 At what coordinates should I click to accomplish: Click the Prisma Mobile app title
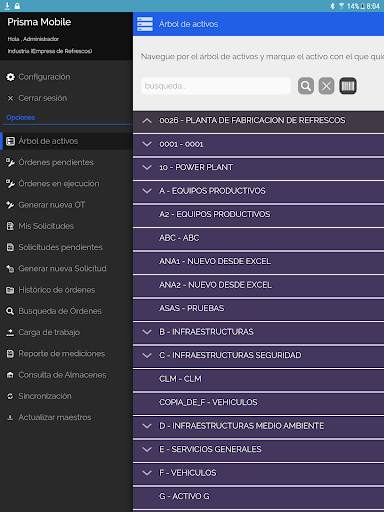39,22
